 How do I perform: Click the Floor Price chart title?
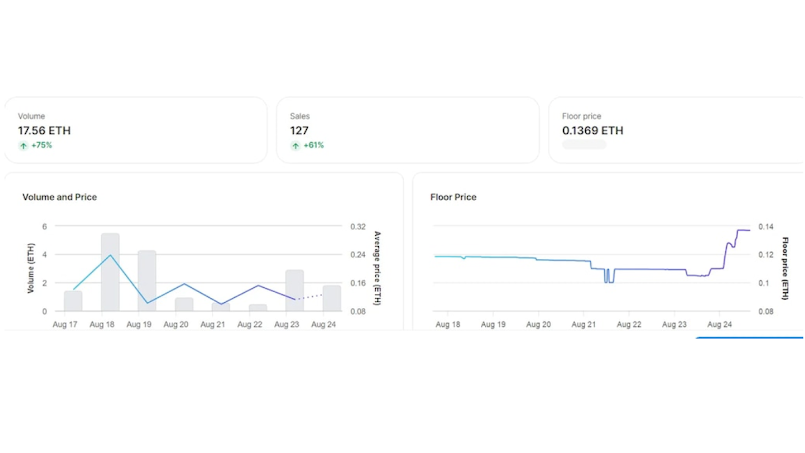click(x=453, y=197)
